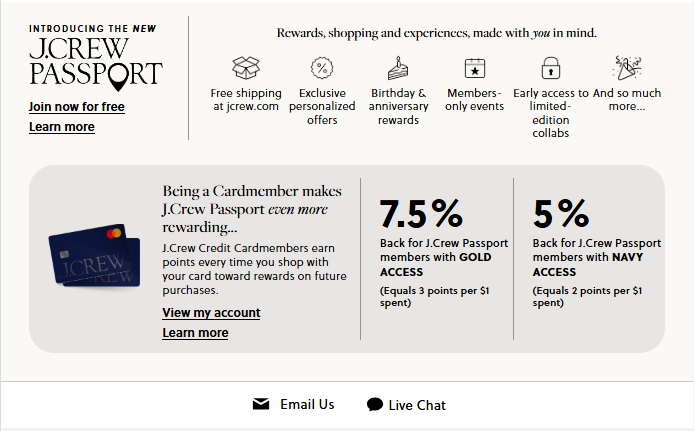Image resolution: width=694 pixels, height=431 pixels.
Task: Click Learn more in Cardmember section
Action: pos(195,333)
